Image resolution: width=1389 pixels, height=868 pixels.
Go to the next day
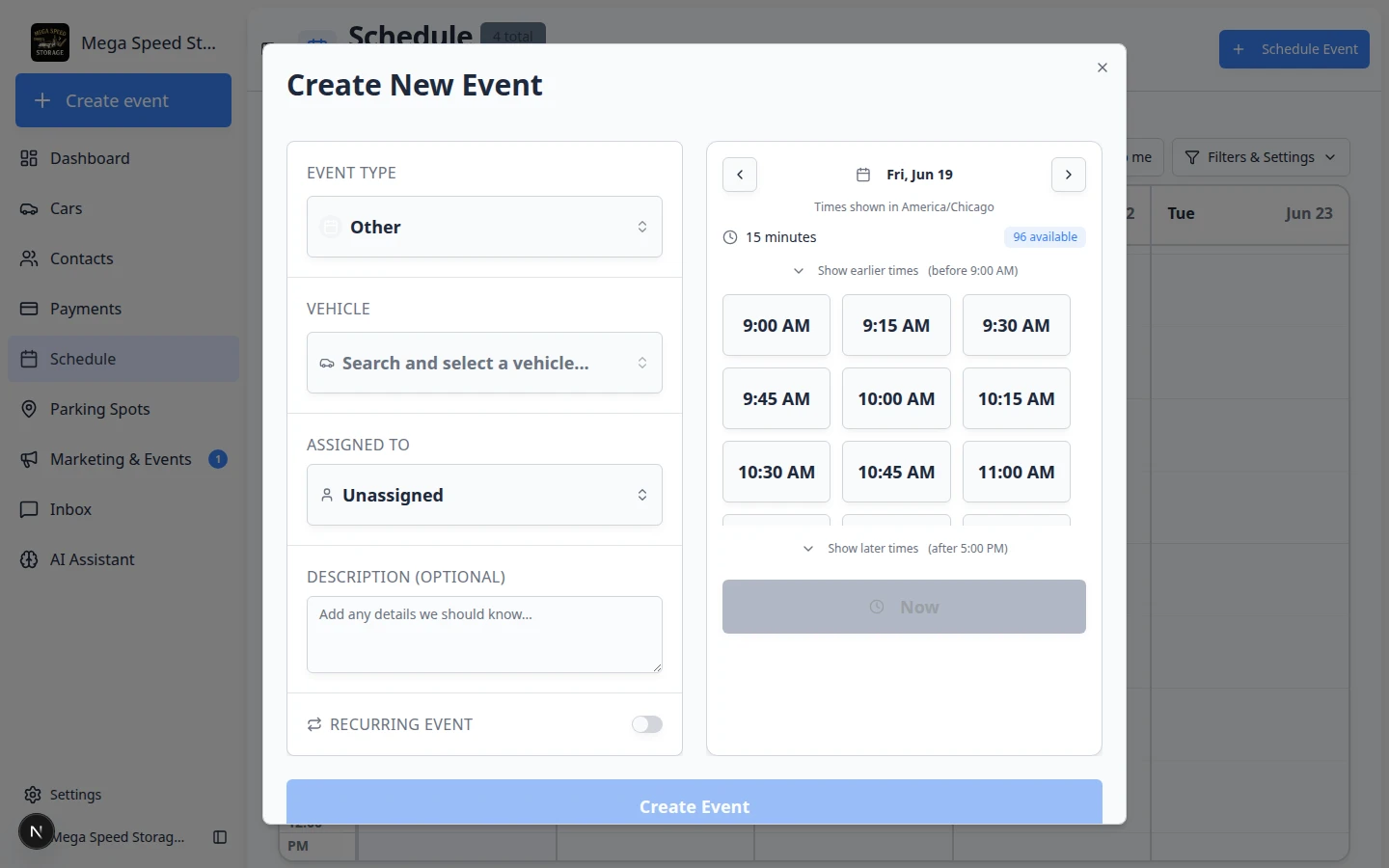1069,175
